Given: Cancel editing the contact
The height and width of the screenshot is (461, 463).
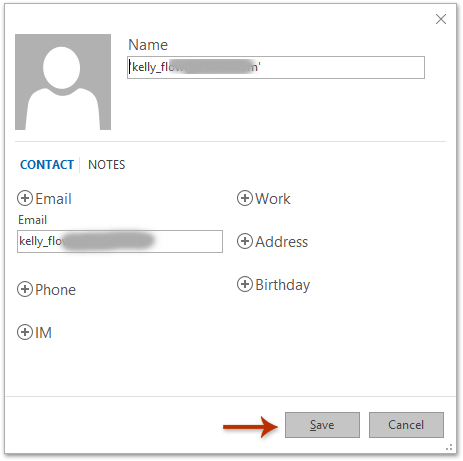Looking at the screenshot, I should [406, 425].
